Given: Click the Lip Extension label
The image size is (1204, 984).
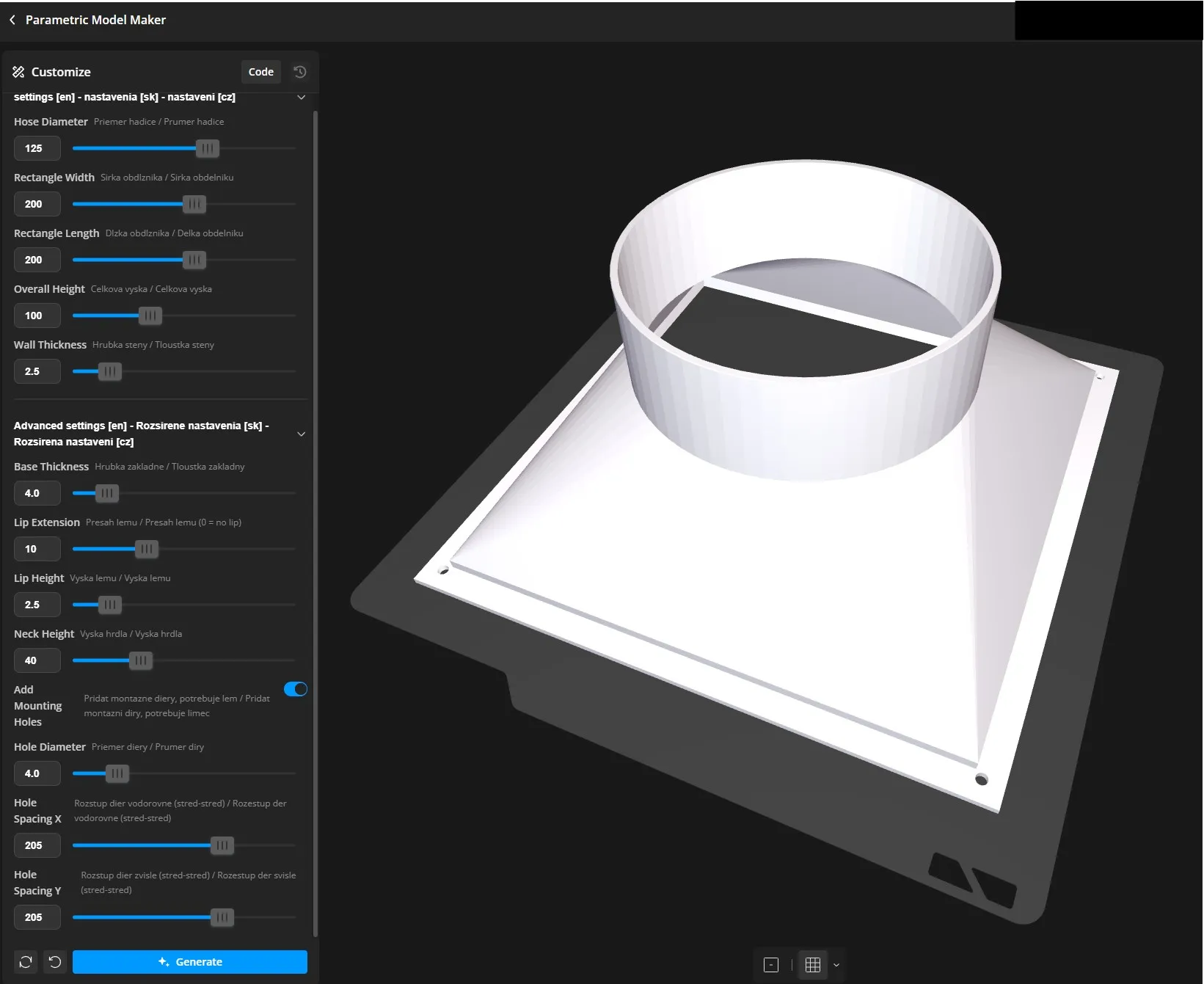Looking at the screenshot, I should pos(47,522).
